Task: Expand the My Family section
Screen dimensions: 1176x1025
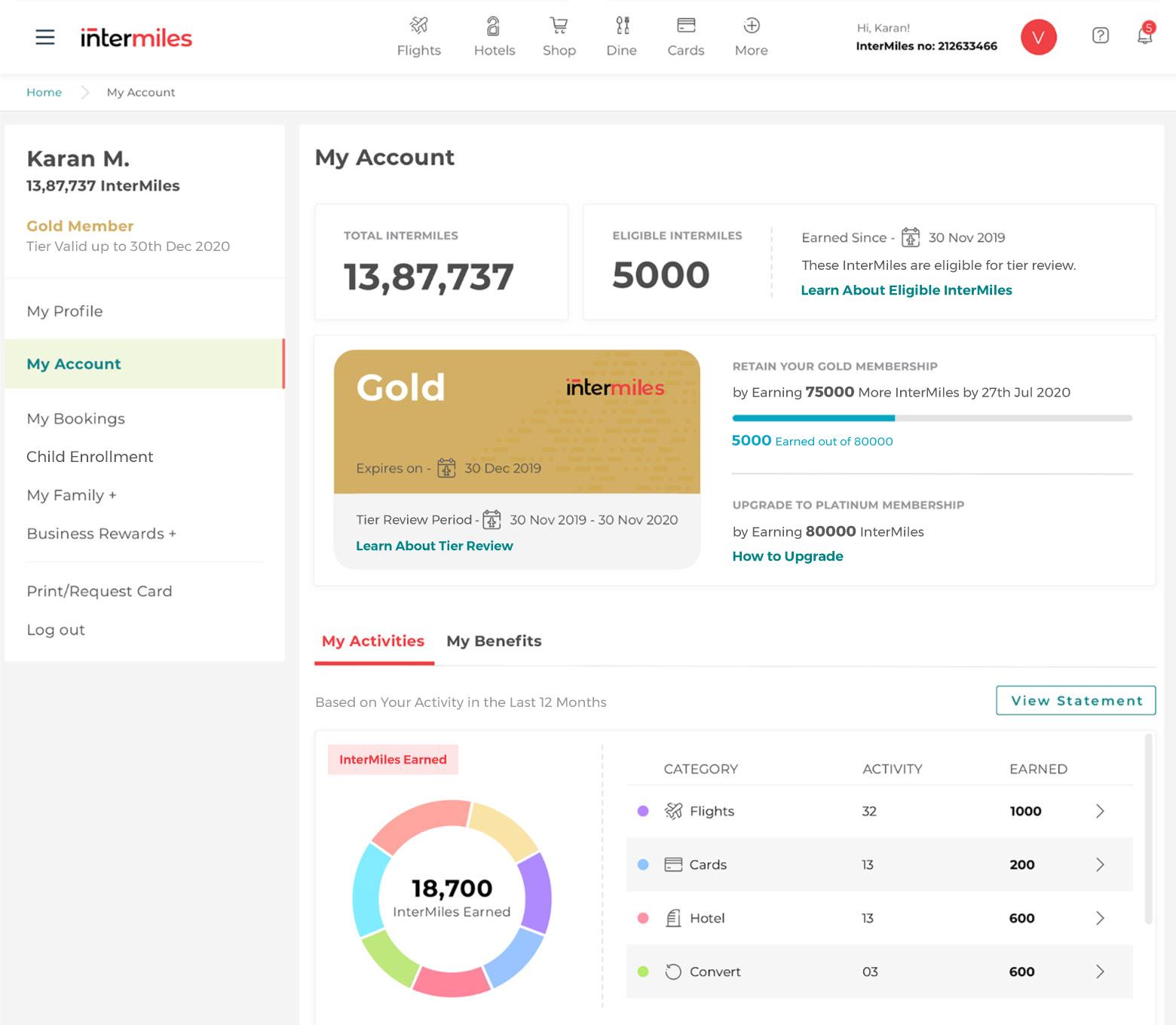Action: pos(71,495)
